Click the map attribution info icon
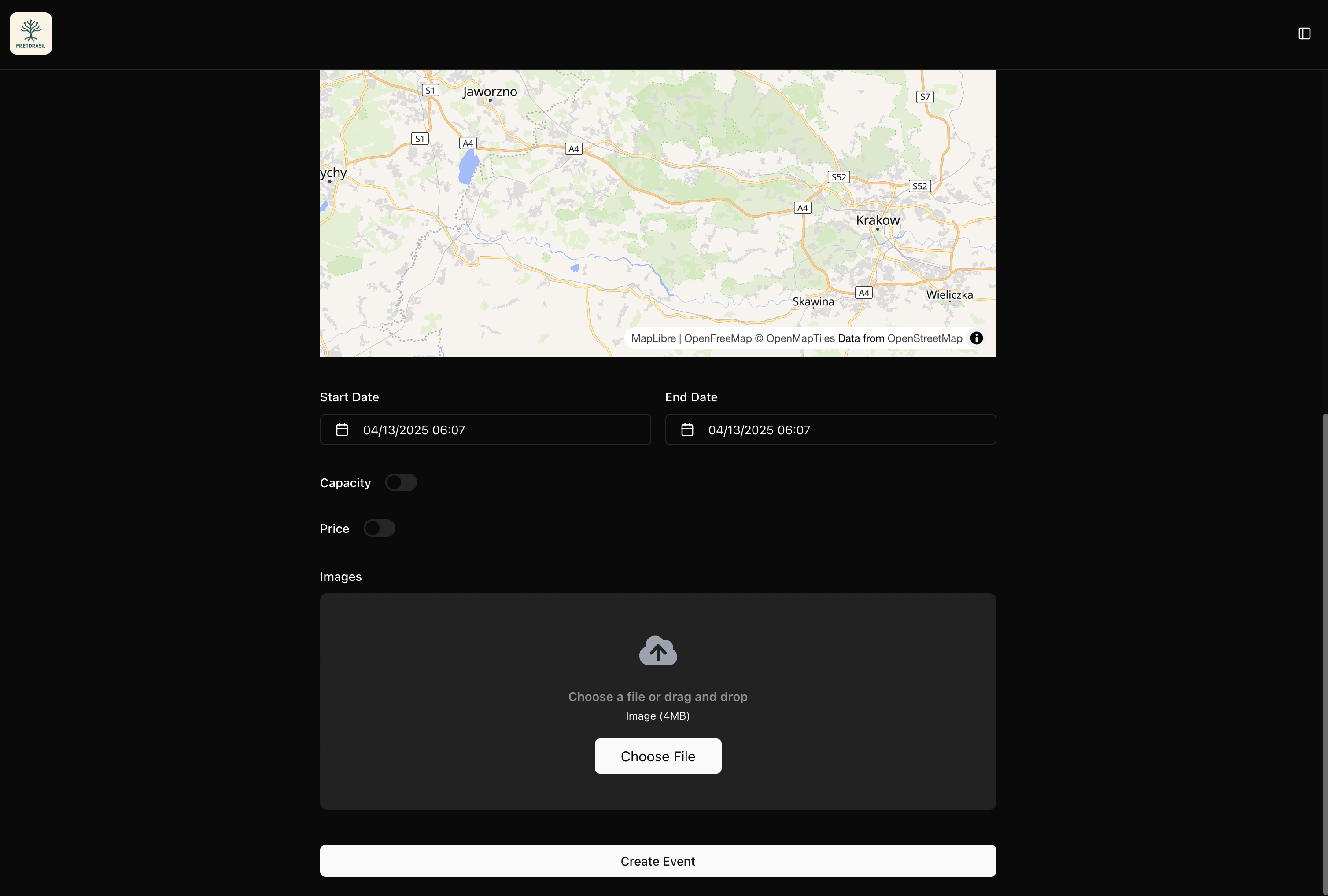 pos(977,338)
